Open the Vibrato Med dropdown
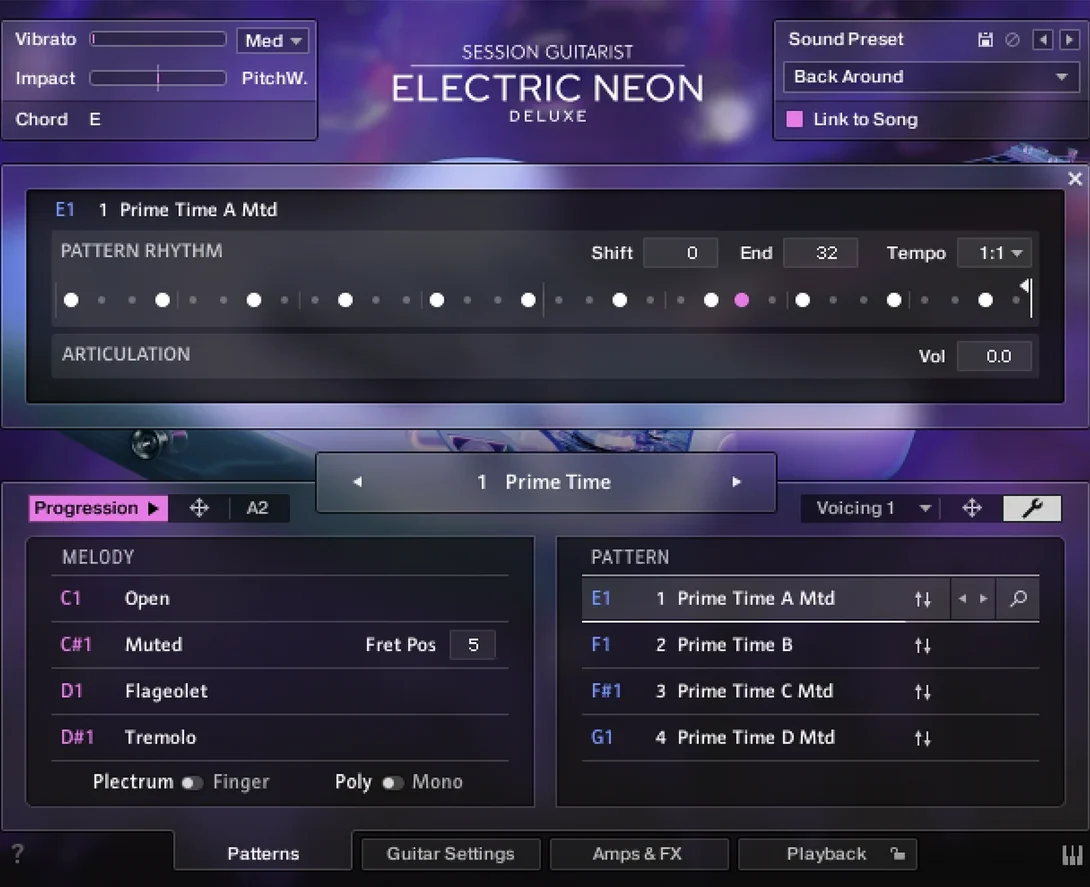Screen dimensions: 1090x887 272,40
